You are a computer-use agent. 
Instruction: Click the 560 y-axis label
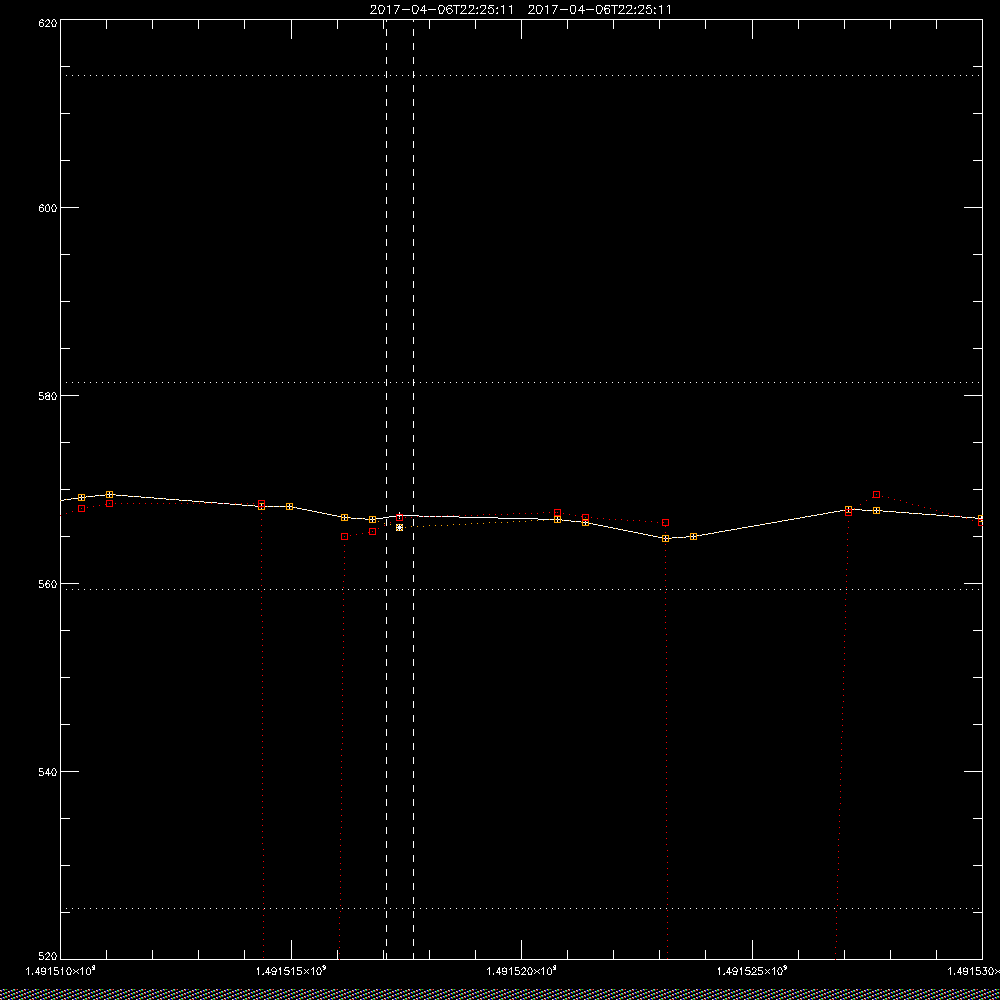48,584
